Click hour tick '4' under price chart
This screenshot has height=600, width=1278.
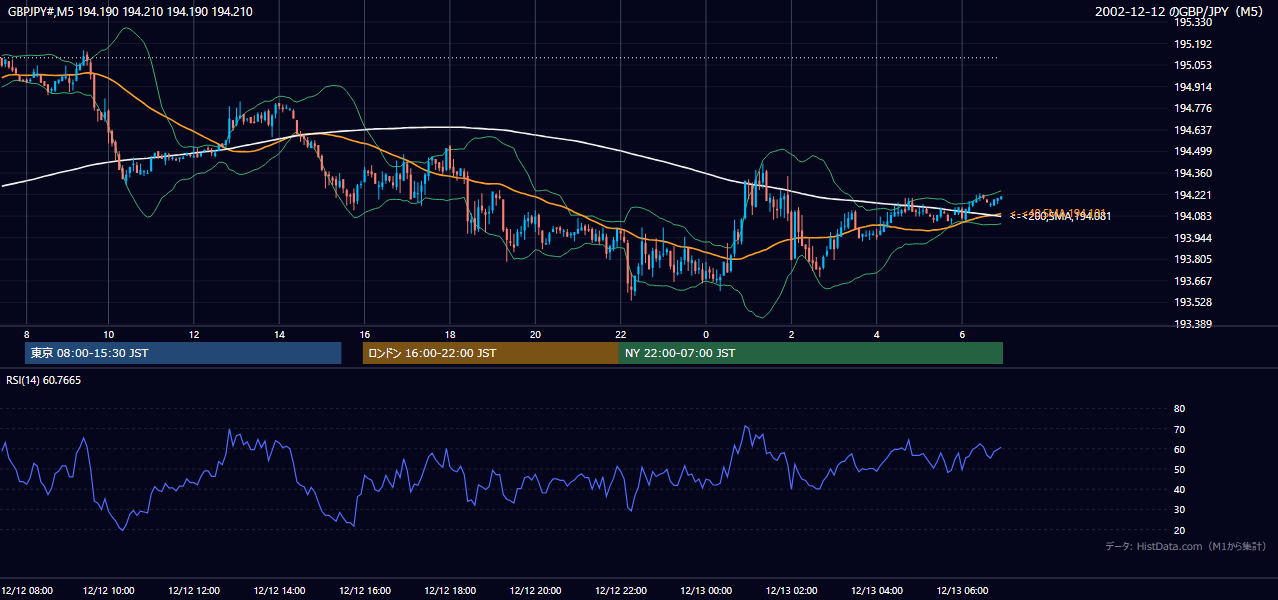877,335
